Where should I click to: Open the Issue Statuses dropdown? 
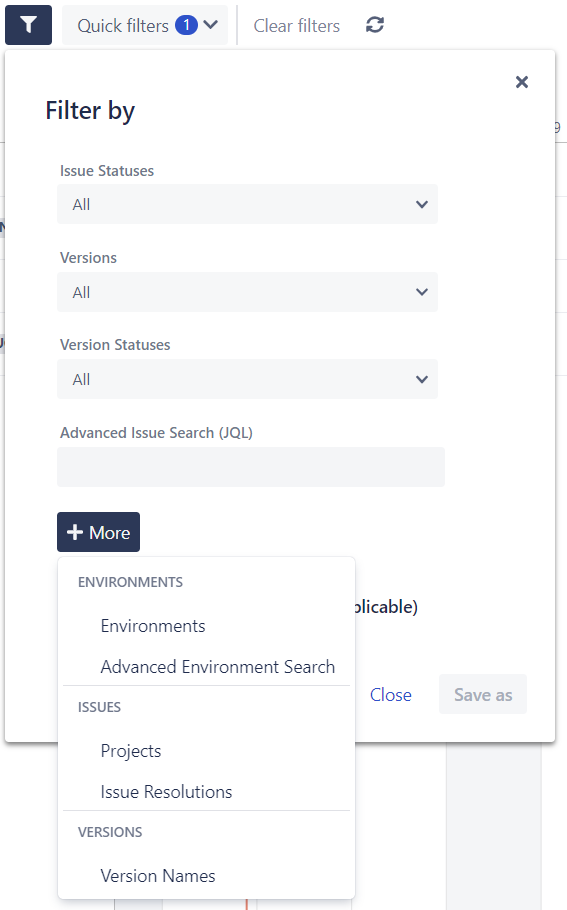click(247, 204)
